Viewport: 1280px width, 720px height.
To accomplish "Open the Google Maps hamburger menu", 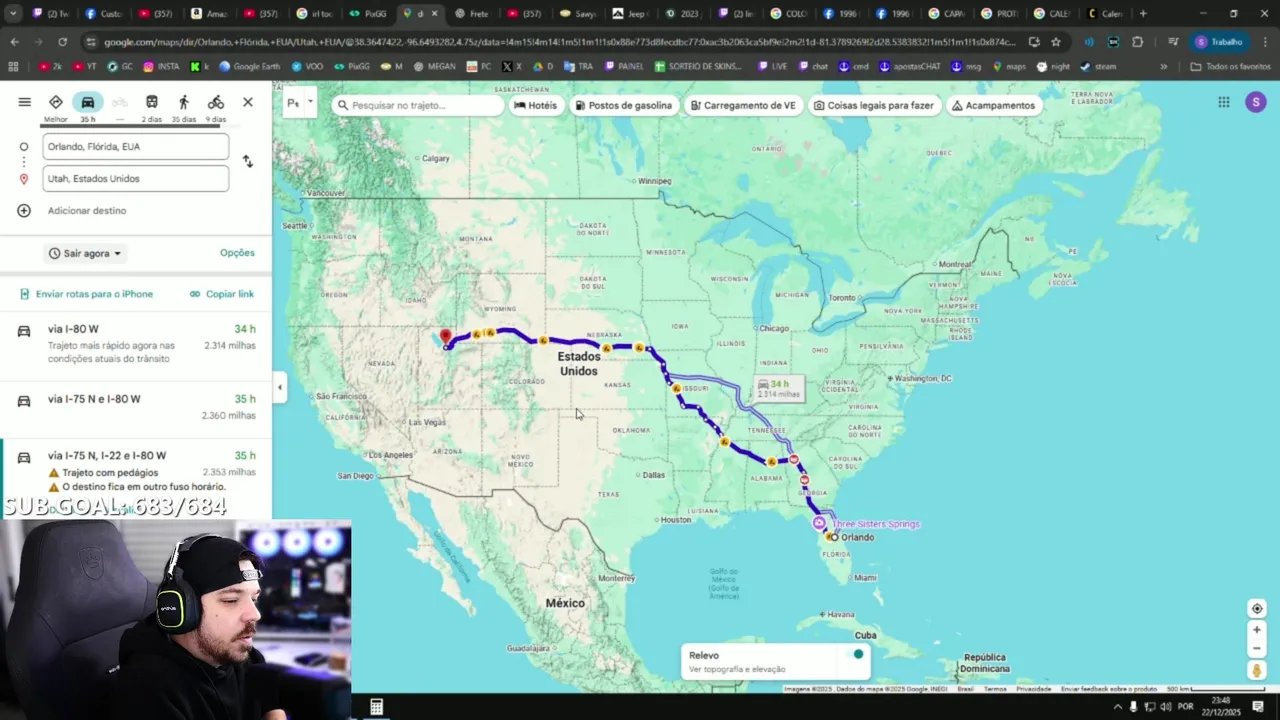I will tap(25, 102).
